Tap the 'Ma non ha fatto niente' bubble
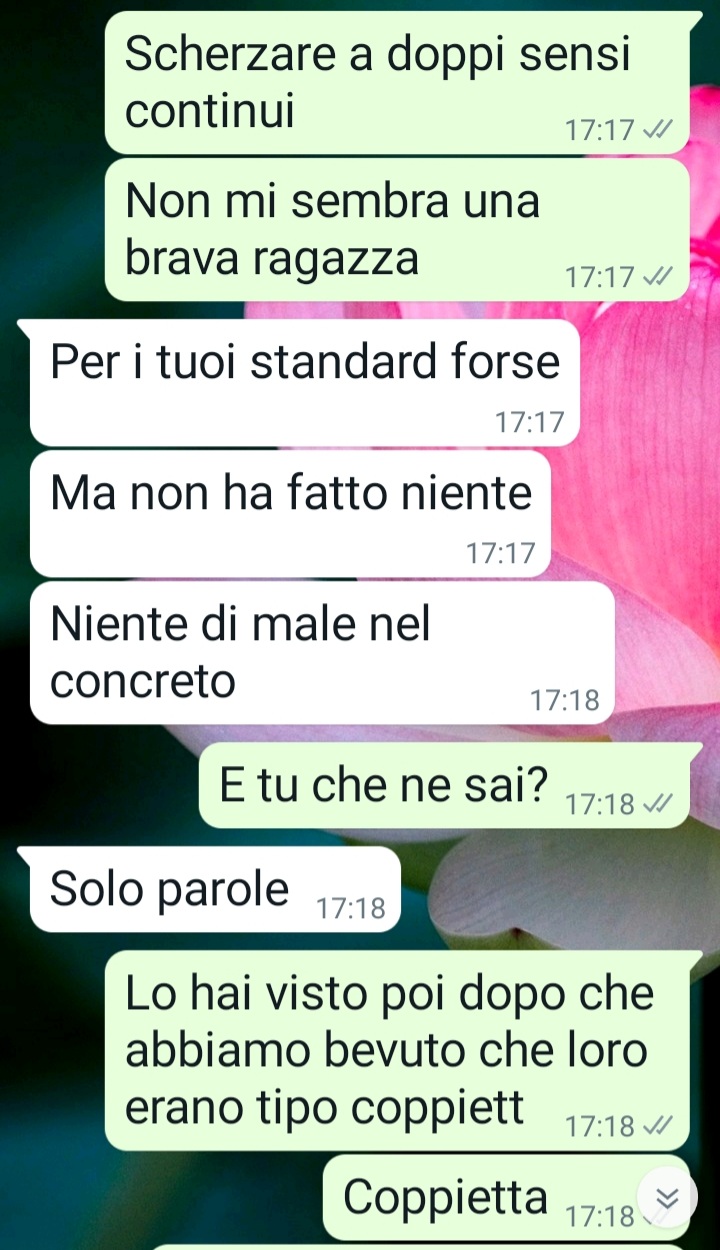Viewport: 720px width, 1250px height. [290, 514]
